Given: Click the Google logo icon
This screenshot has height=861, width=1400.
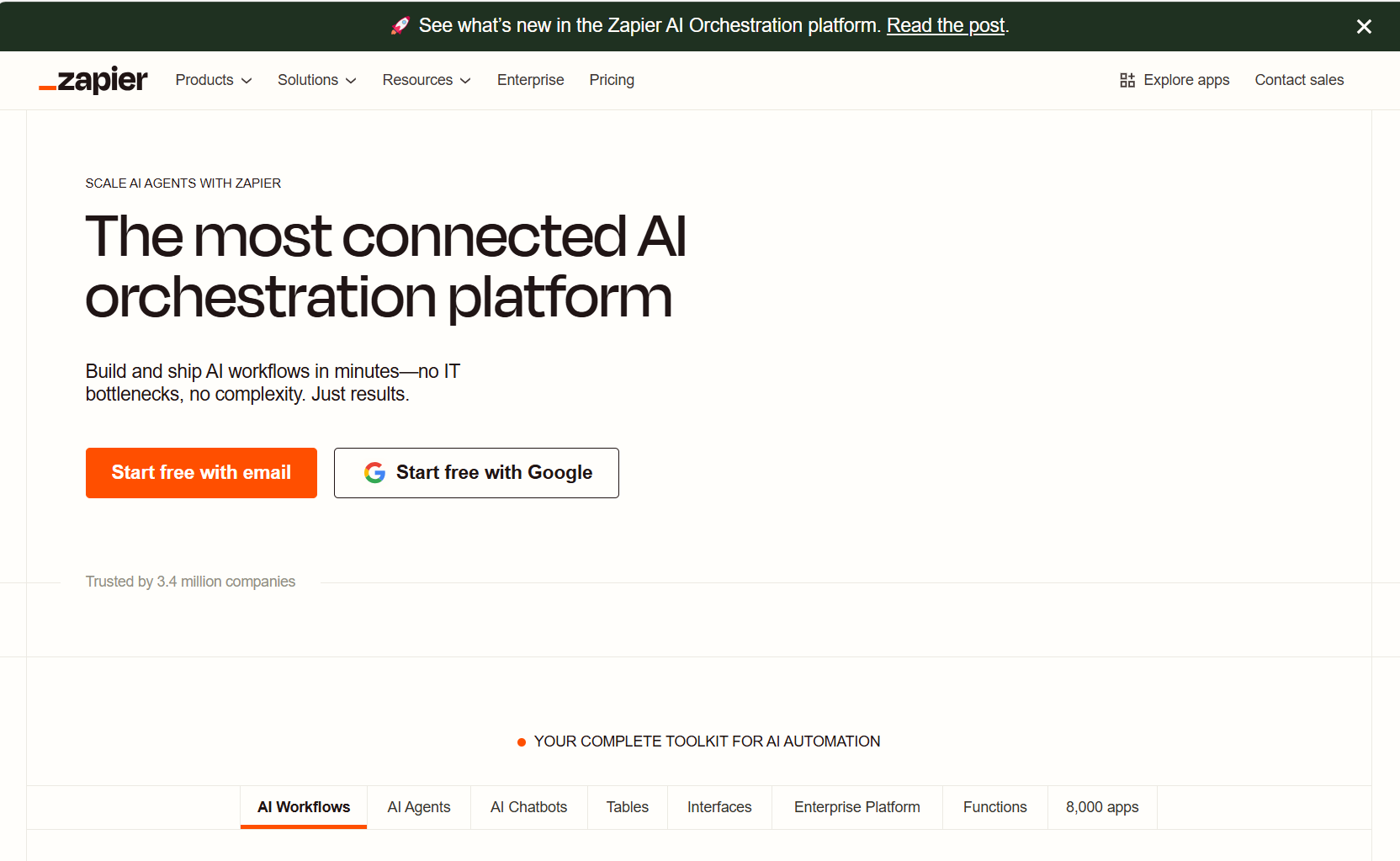Looking at the screenshot, I should pos(374,473).
